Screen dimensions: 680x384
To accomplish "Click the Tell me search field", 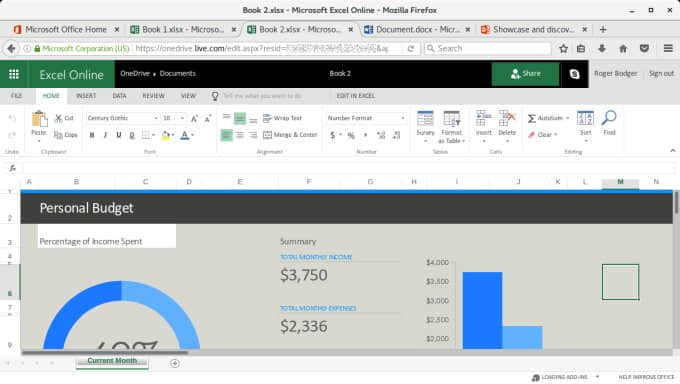I will click(x=262, y=96).
